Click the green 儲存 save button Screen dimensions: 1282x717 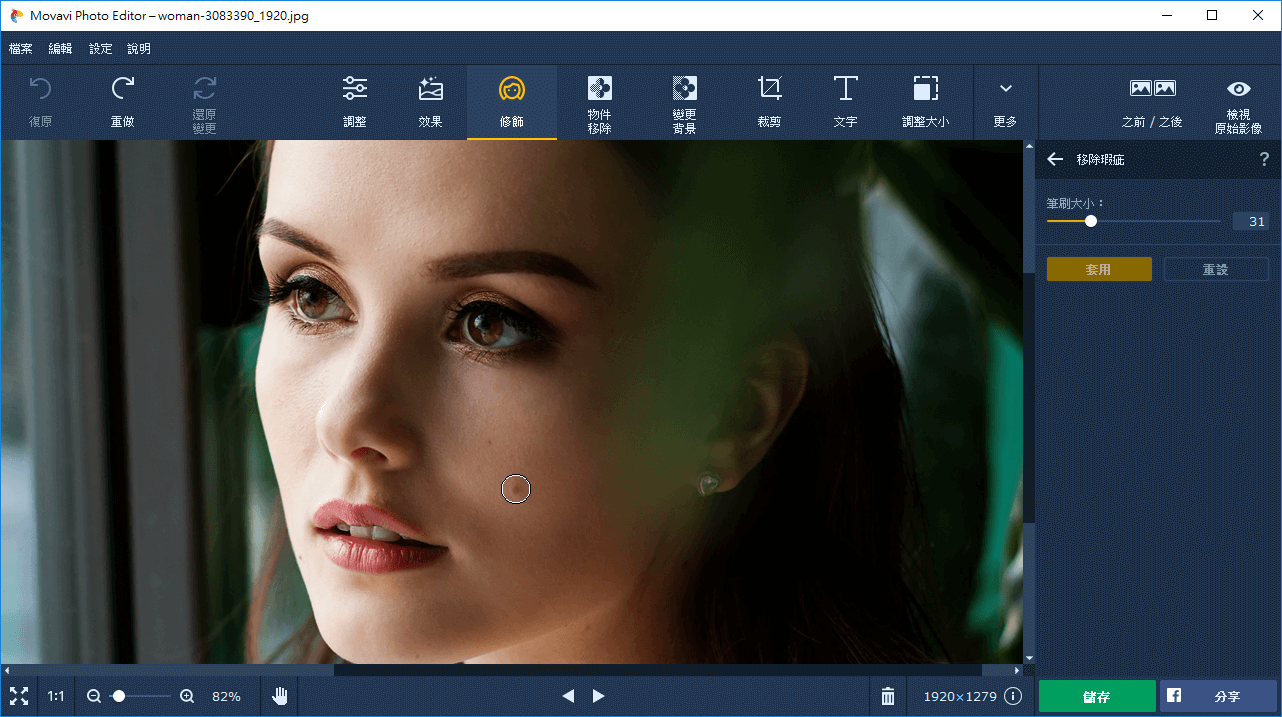coord(1097,696)
